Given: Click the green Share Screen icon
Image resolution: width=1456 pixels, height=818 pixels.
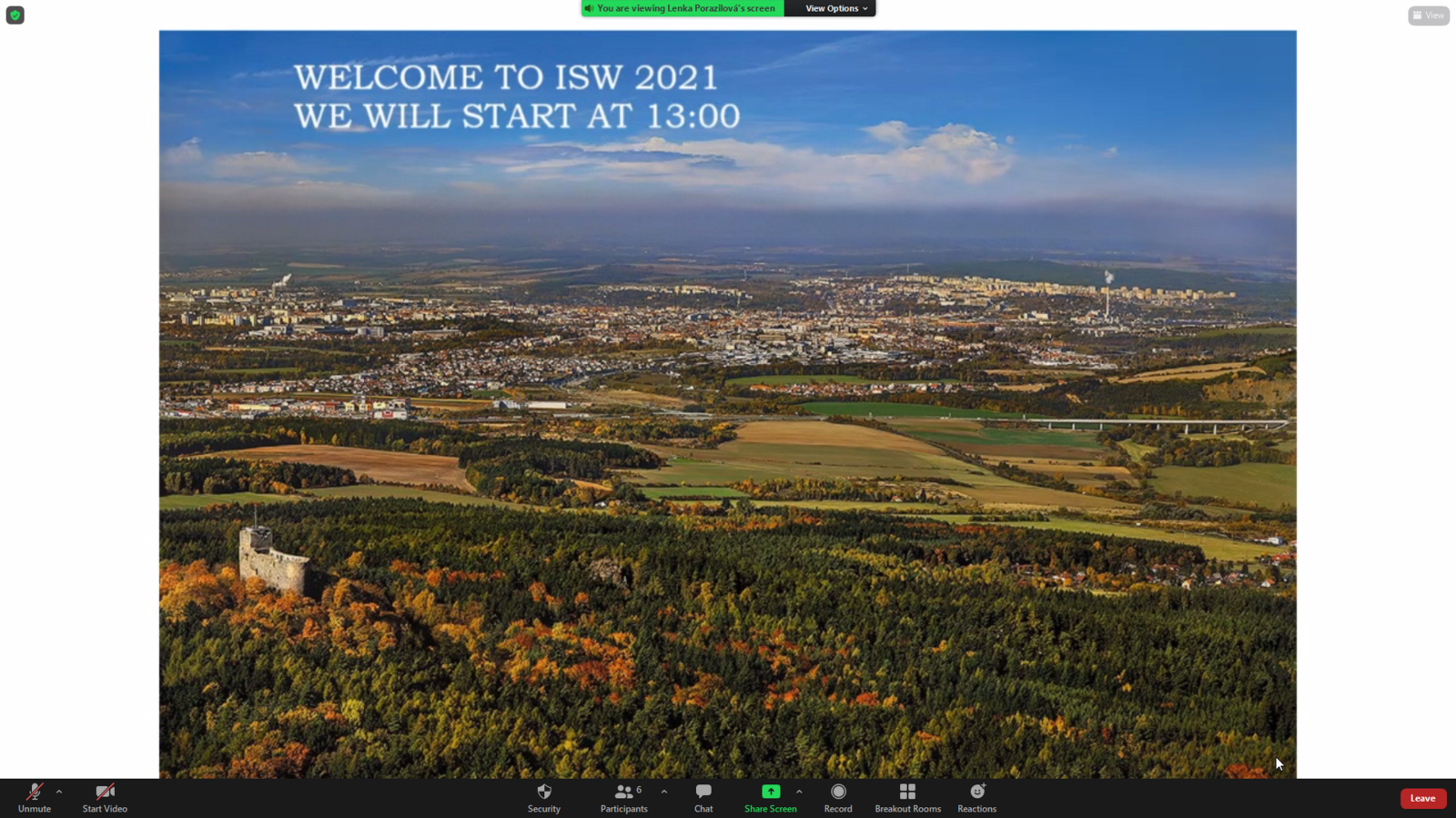Looking at the screenshot, I should [771, 792].
